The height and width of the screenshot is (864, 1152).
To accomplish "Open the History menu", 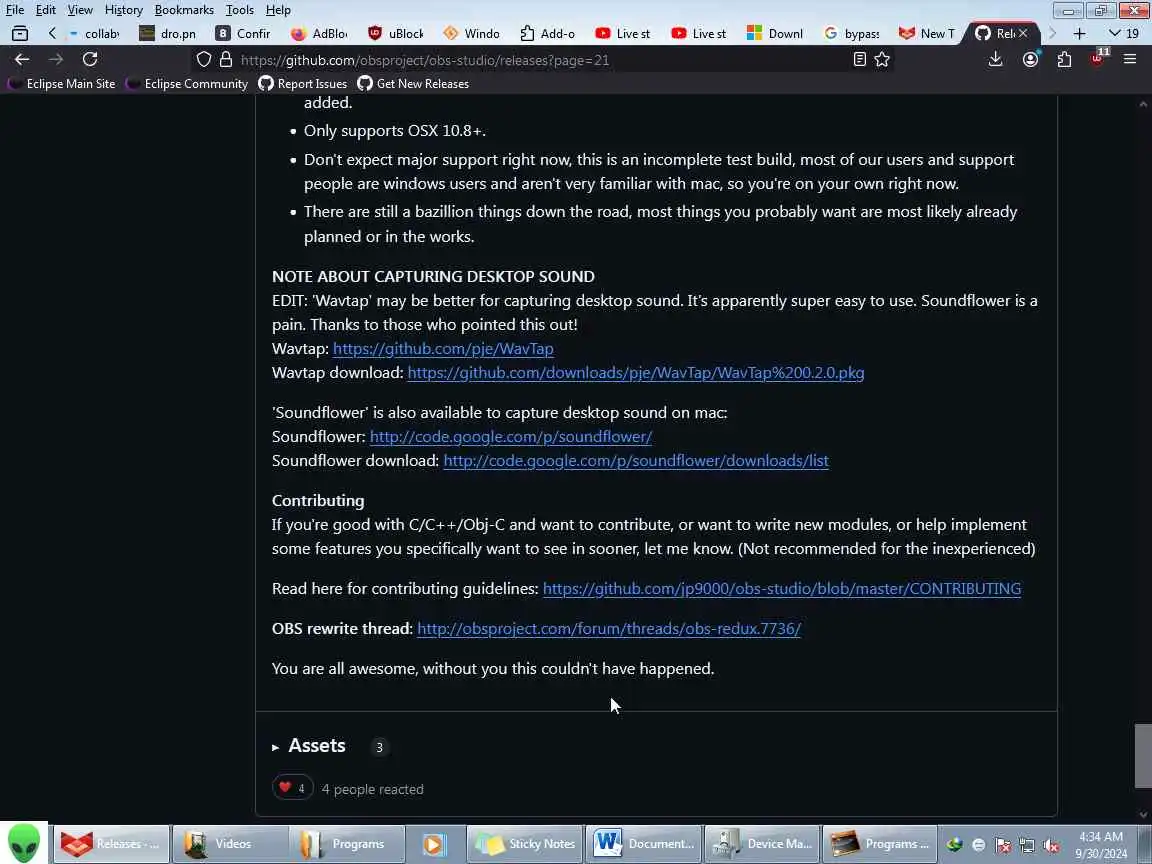I will coord(123,10).
